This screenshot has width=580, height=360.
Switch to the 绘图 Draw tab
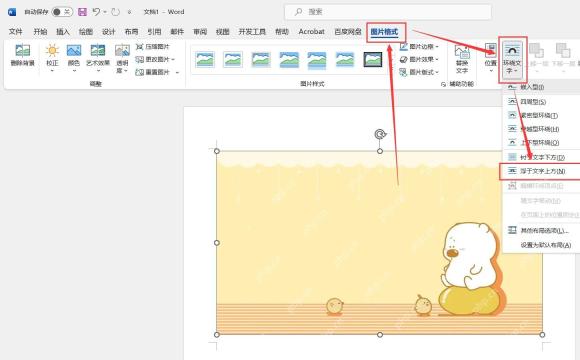click(85, 32)
